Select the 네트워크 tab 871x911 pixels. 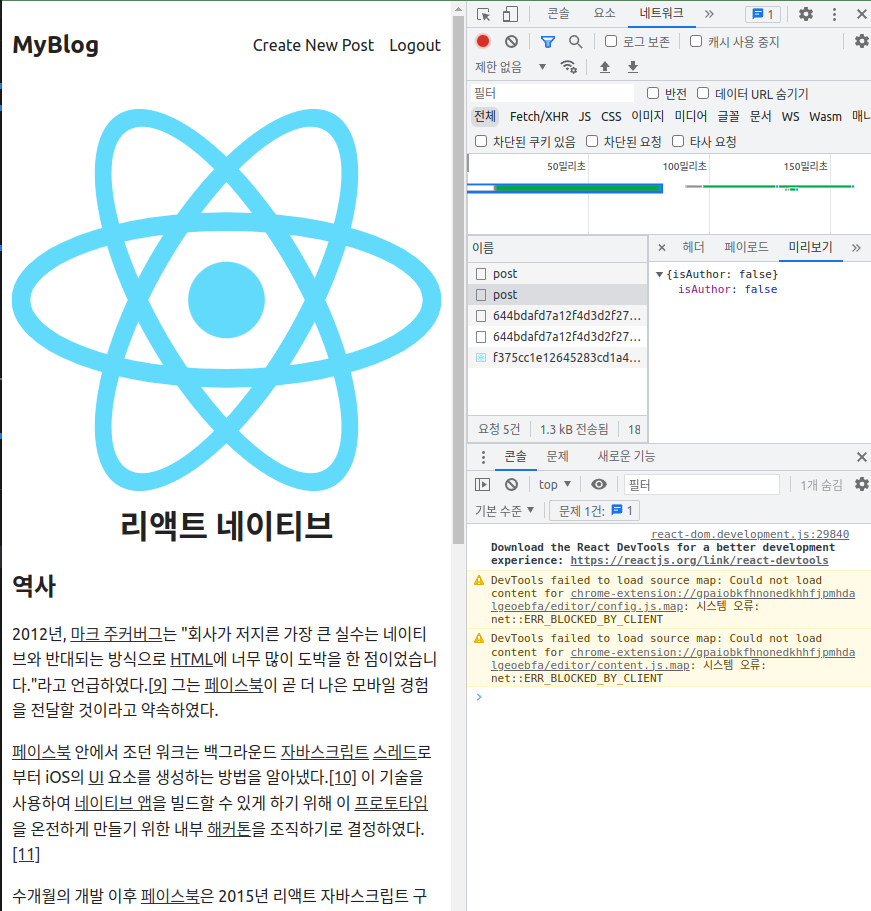click(x=661, y=13)
